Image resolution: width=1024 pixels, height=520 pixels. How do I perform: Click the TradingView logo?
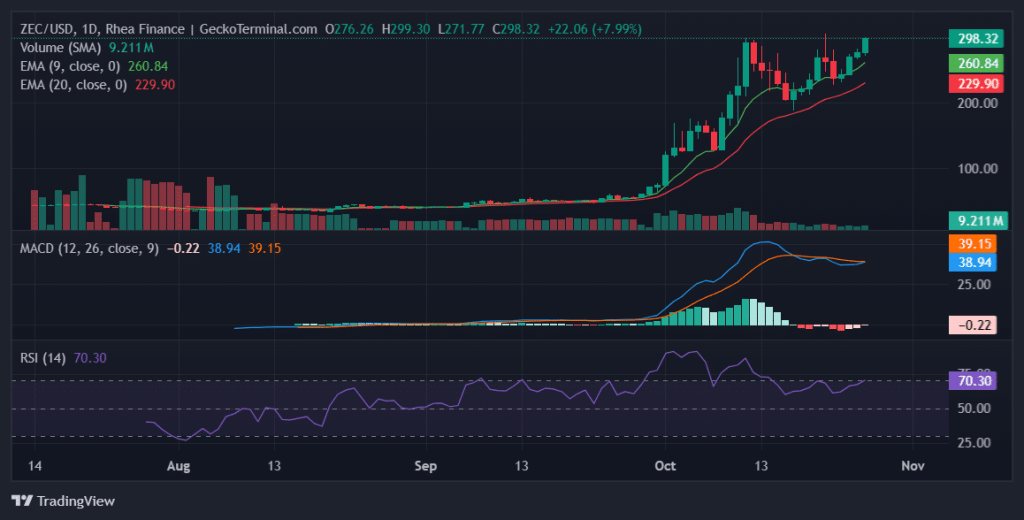(63, 501)
